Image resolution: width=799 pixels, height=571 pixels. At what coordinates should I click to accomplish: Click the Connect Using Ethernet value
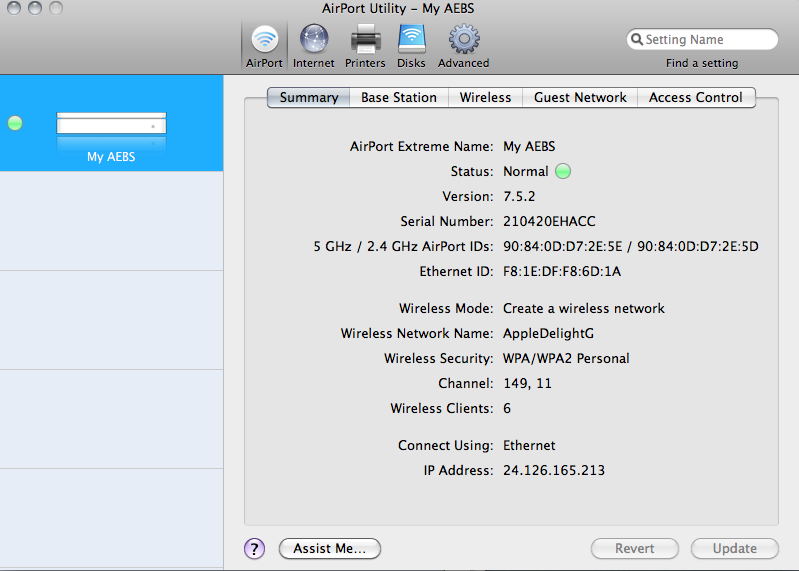coord(529,446)
